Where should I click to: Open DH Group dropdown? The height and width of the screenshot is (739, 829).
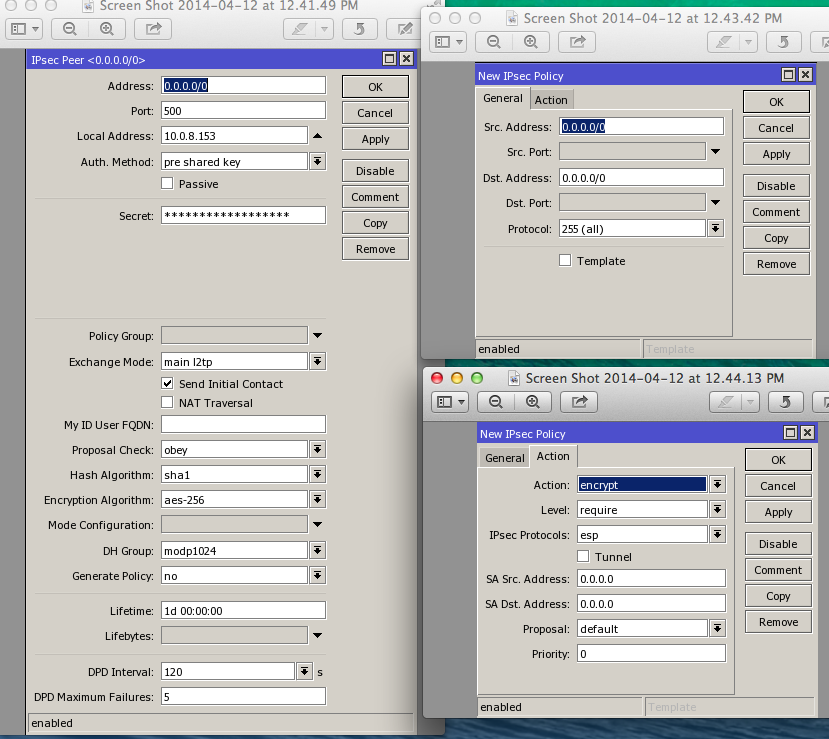coord(317,550)
